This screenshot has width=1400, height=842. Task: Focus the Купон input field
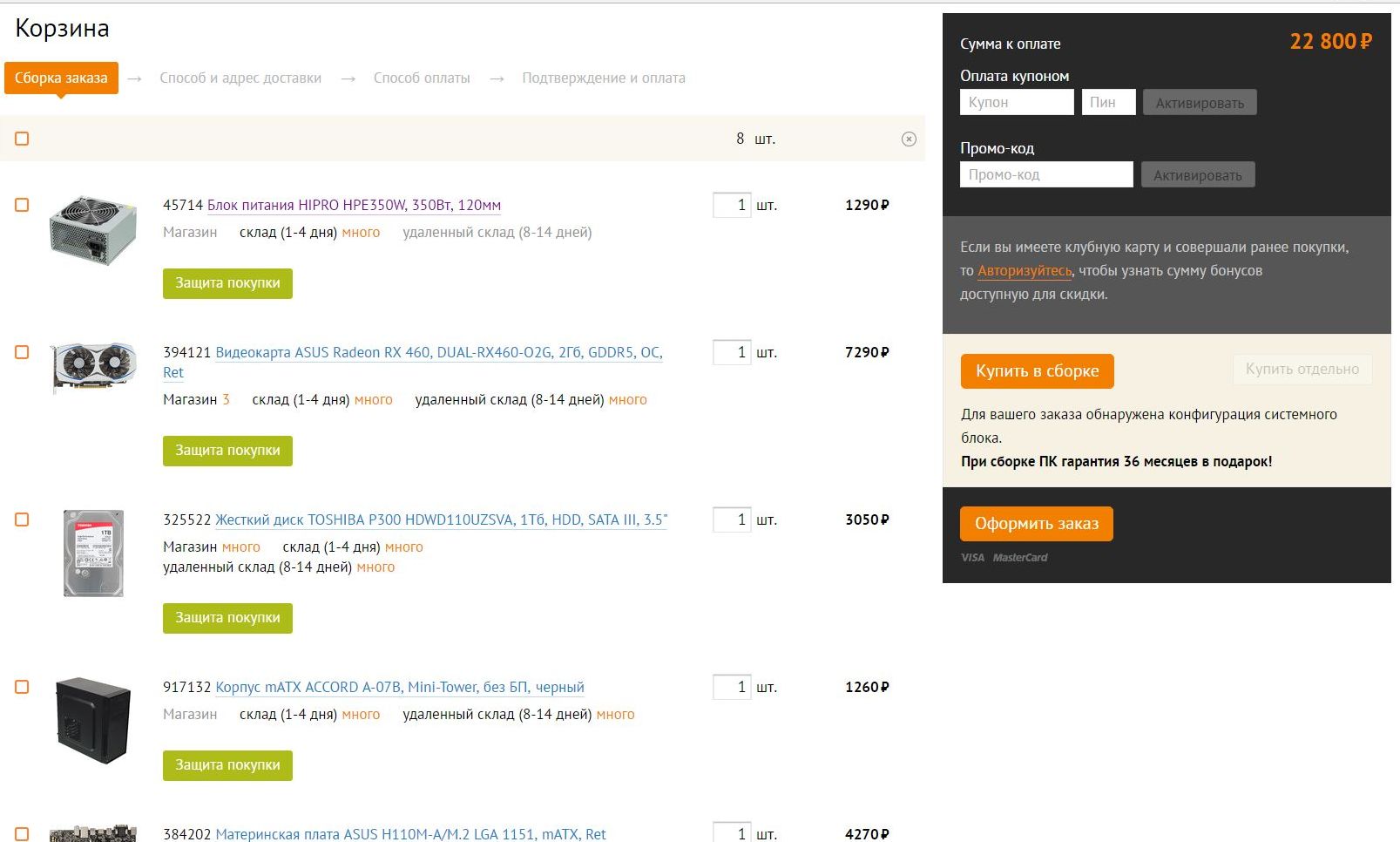click(x=1018, y=102)
